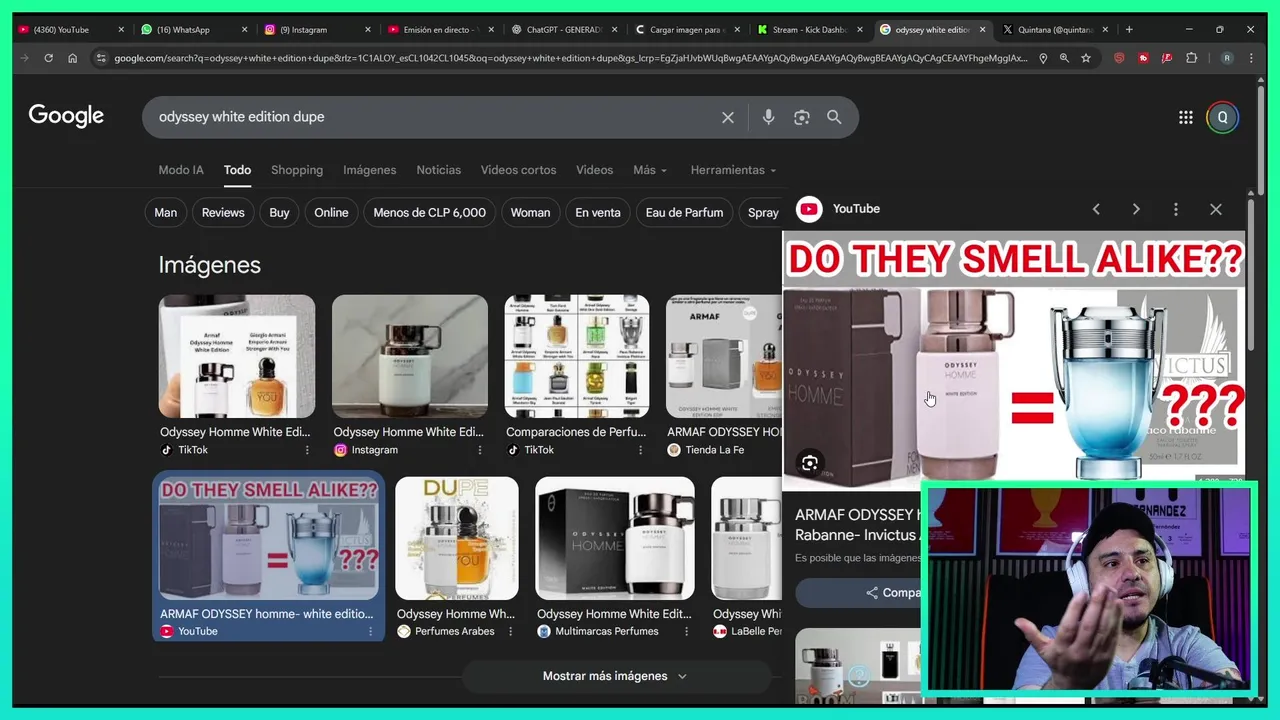
Task: Click the Compartir button in preview panel
Action: pos(858,592)
